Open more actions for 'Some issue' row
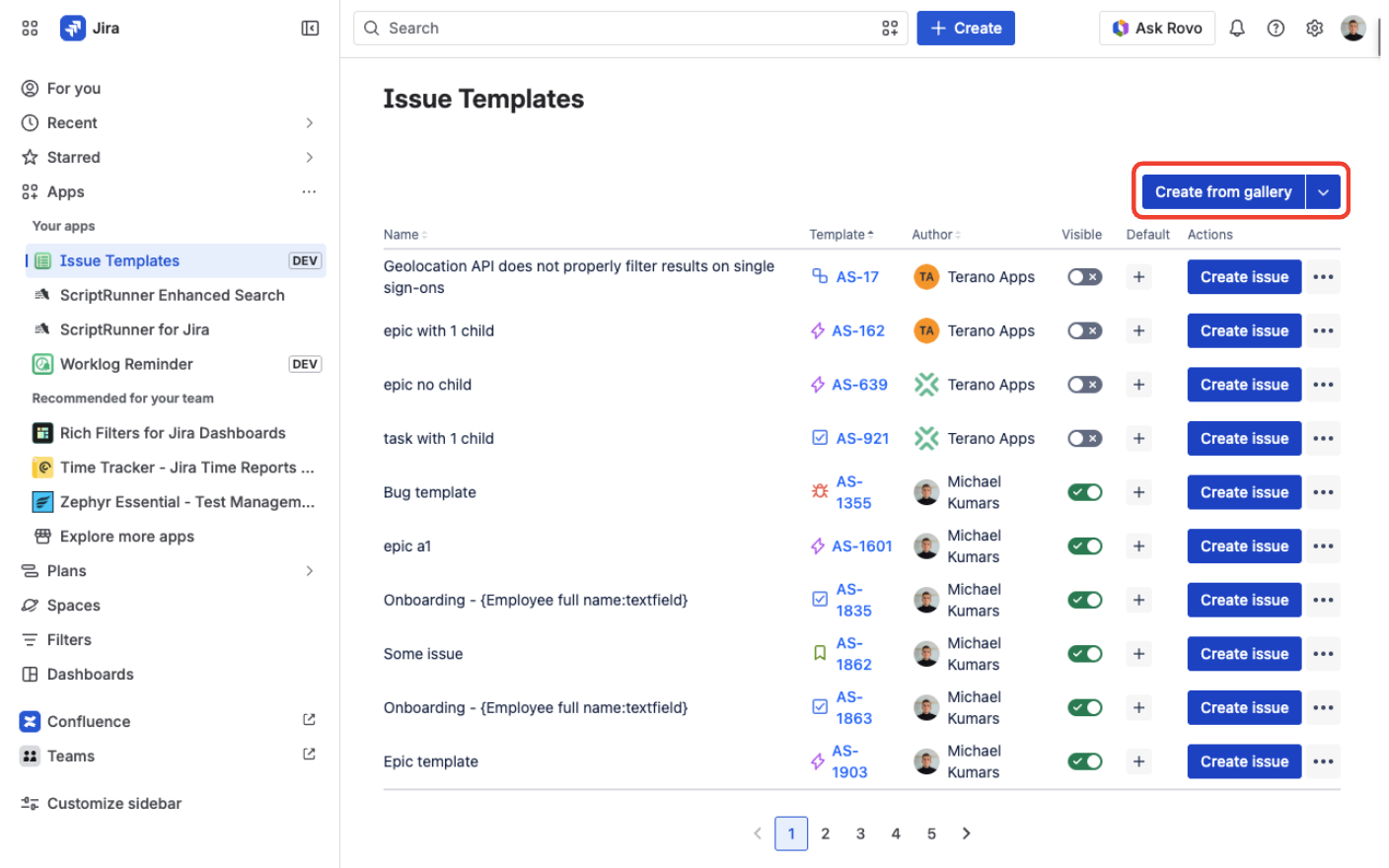 [x=1324, y=654]
